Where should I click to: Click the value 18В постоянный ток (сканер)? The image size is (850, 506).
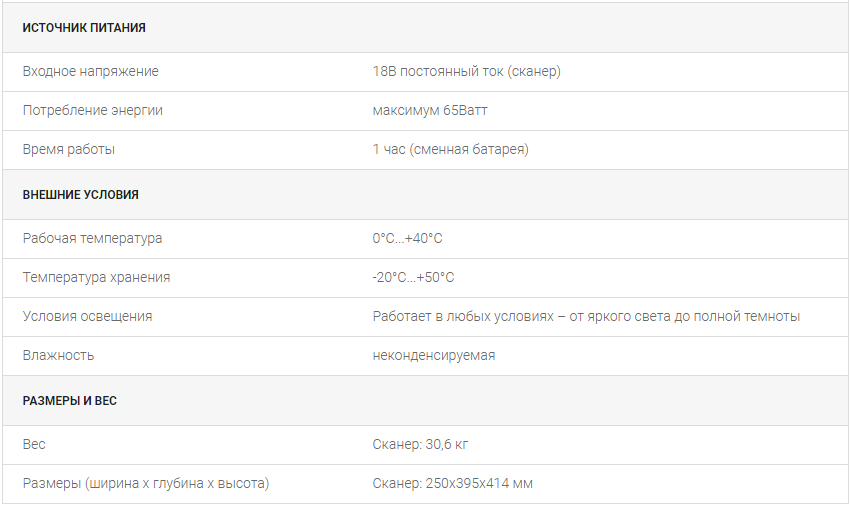pos(467,72)
